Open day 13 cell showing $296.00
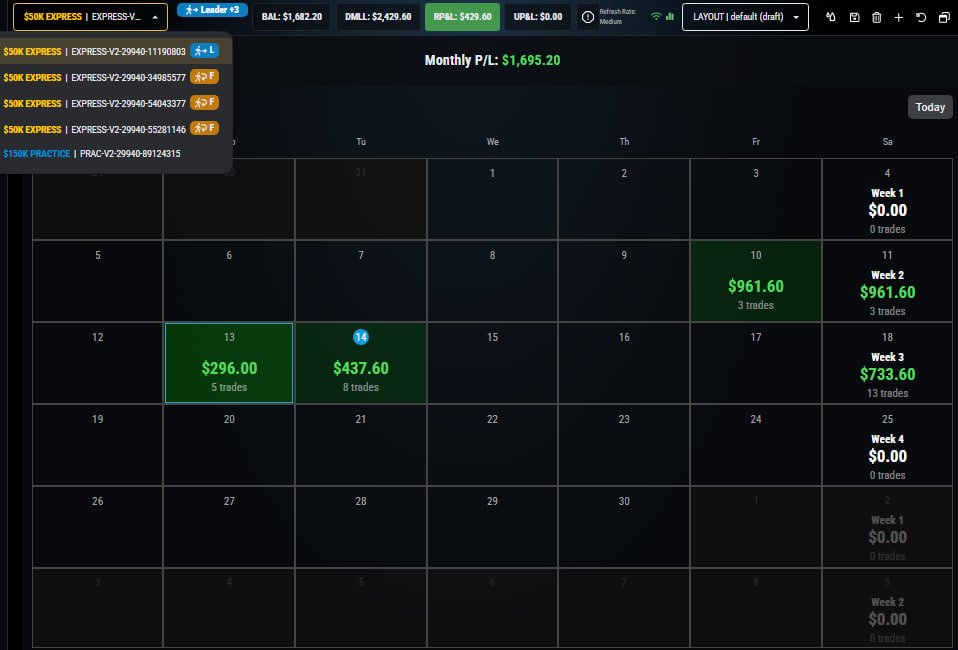 [x=229, y=363]
